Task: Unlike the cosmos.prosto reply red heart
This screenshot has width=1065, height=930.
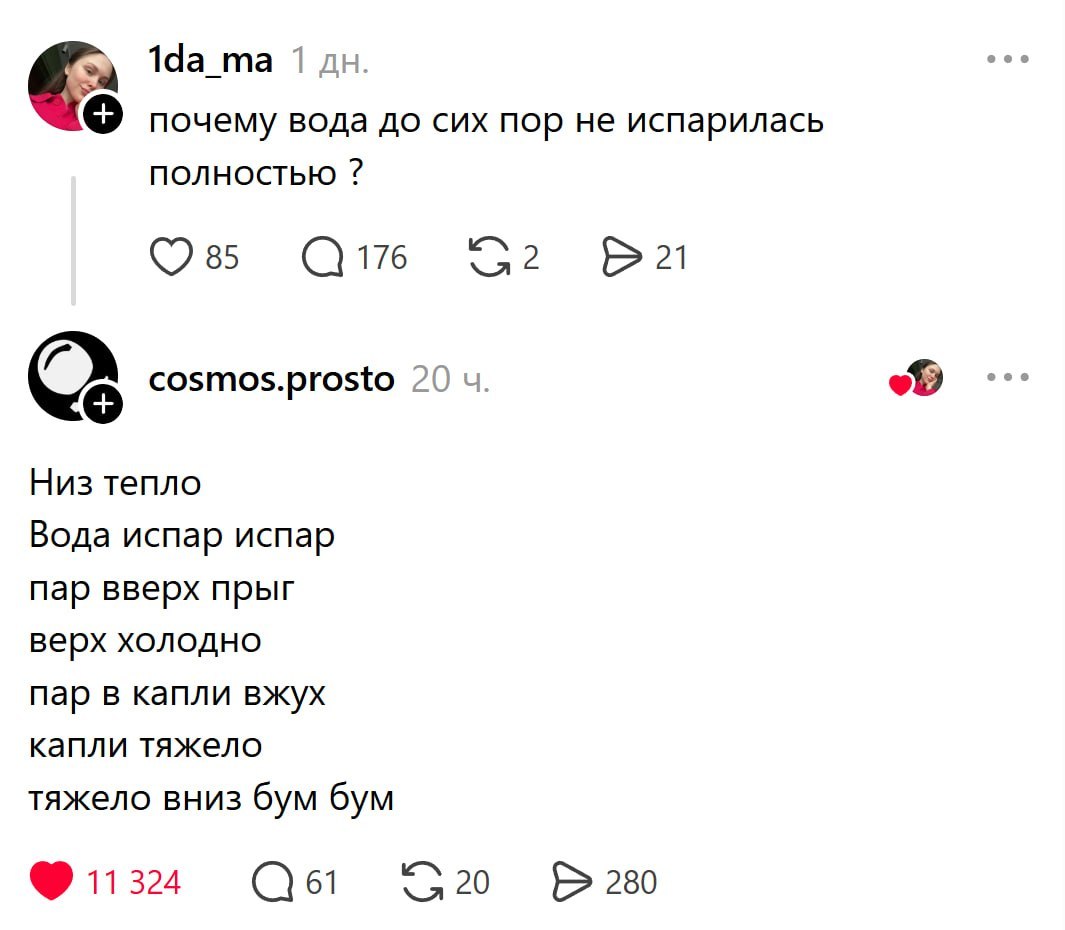Action: [x=51, y=882]
